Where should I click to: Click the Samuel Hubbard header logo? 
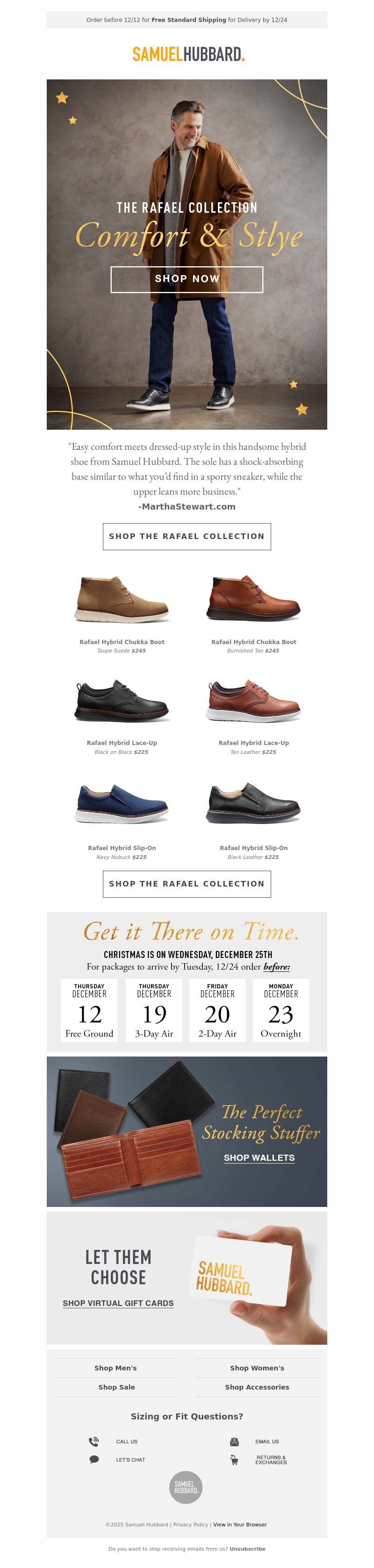pyautogui.click(x=188, y=54)
